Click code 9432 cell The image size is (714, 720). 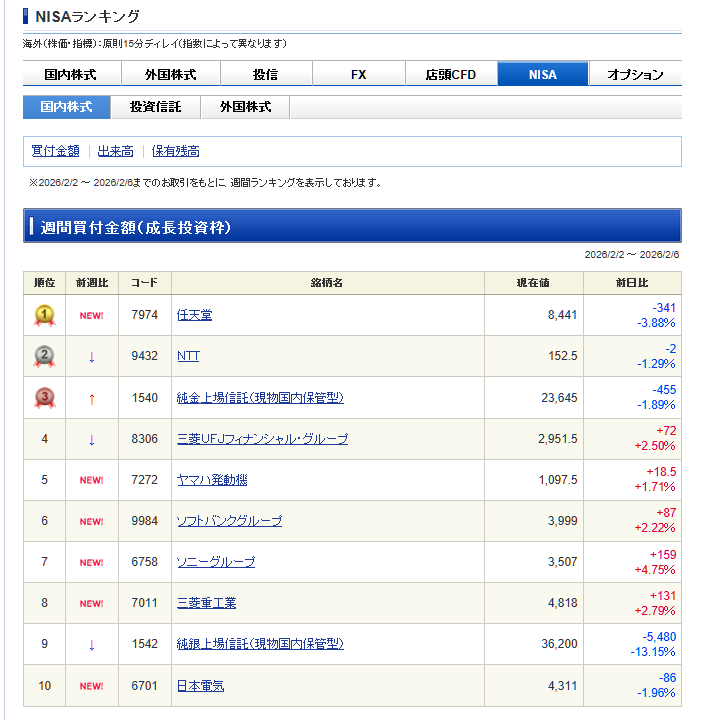(145, 356)
